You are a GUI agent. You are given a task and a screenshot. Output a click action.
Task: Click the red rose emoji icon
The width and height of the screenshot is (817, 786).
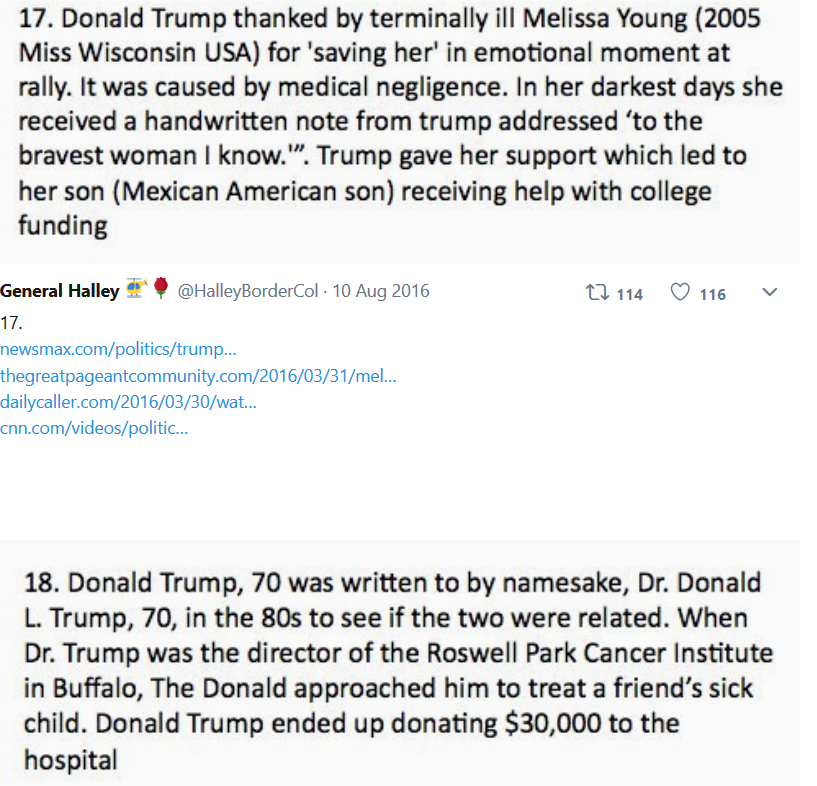162,288
